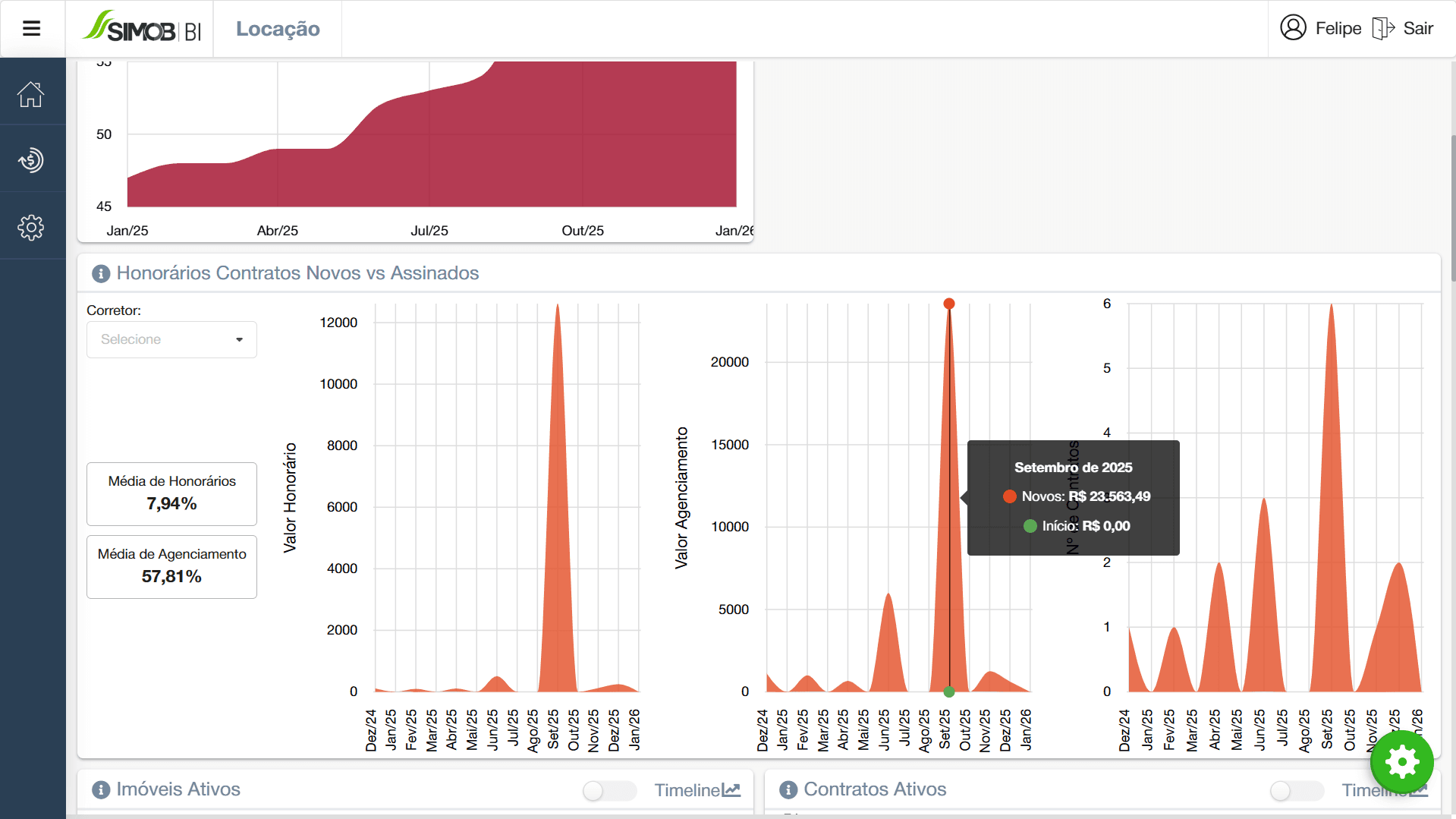1456x819 pixels.
Task: Click the info icon beside Imóveis Ativos
Action: click(99, 789)
